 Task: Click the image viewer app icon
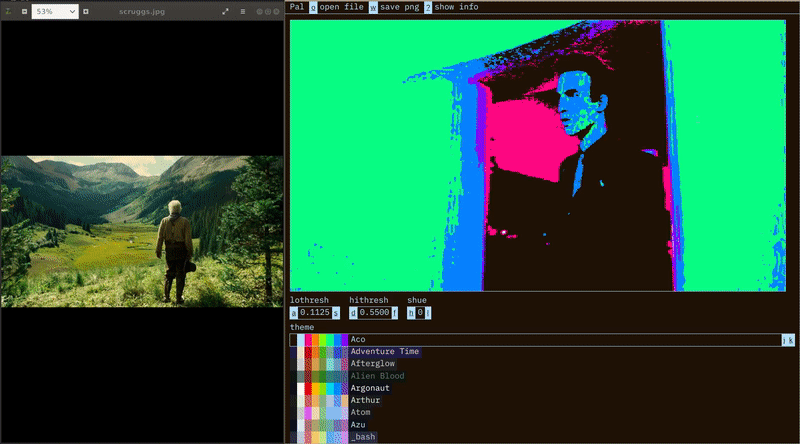8,11
